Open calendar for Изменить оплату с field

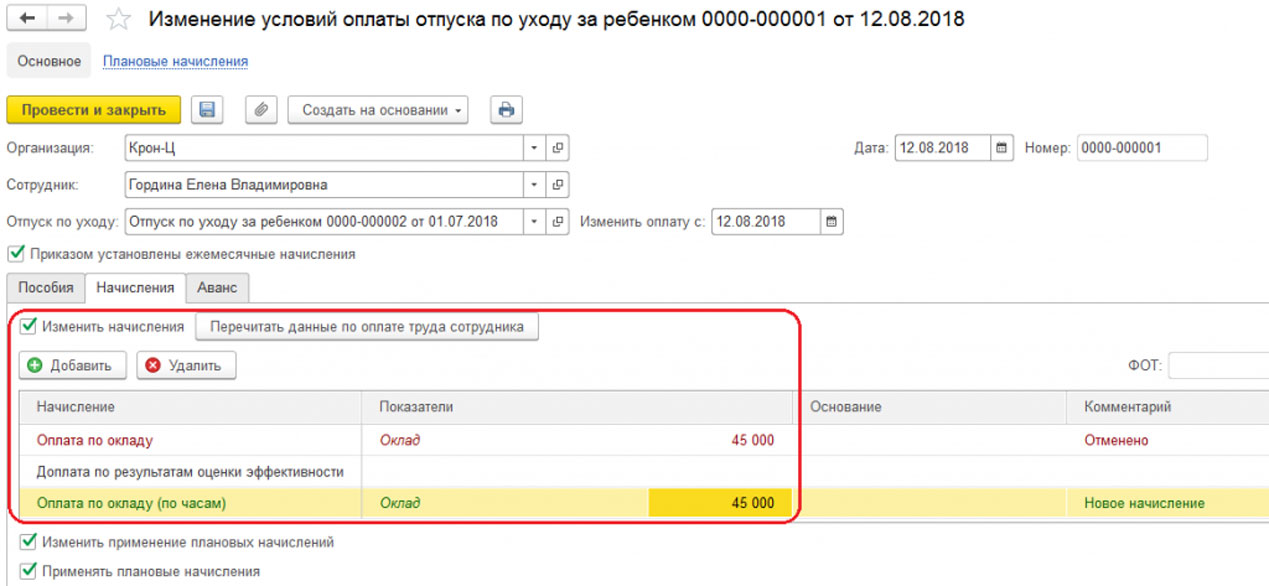[831, 221]
